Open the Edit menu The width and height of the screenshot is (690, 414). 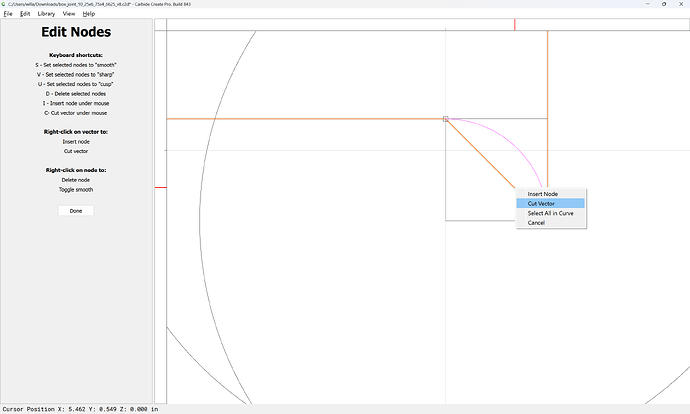tap(25, 14)
